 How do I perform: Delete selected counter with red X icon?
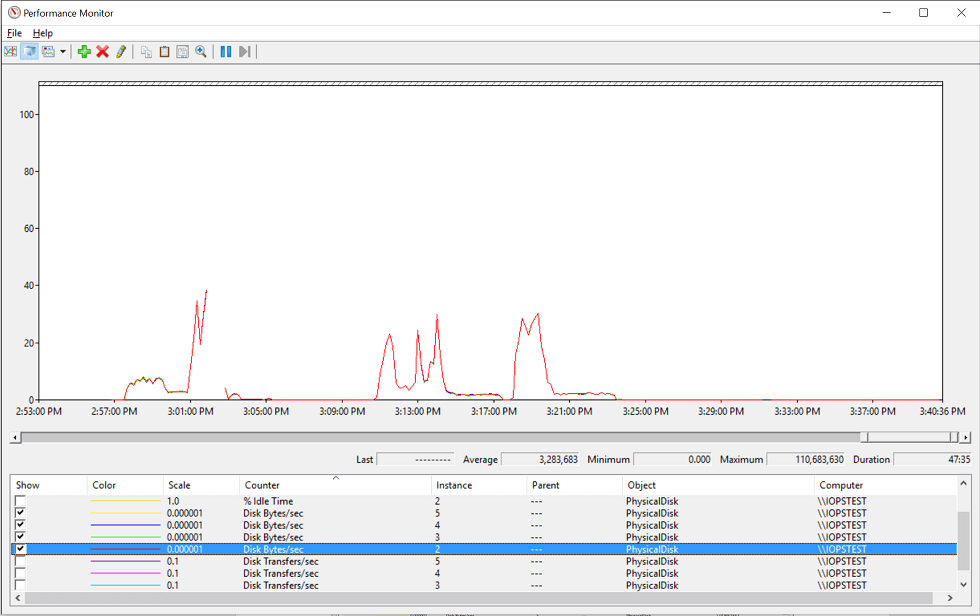[102, 51]
